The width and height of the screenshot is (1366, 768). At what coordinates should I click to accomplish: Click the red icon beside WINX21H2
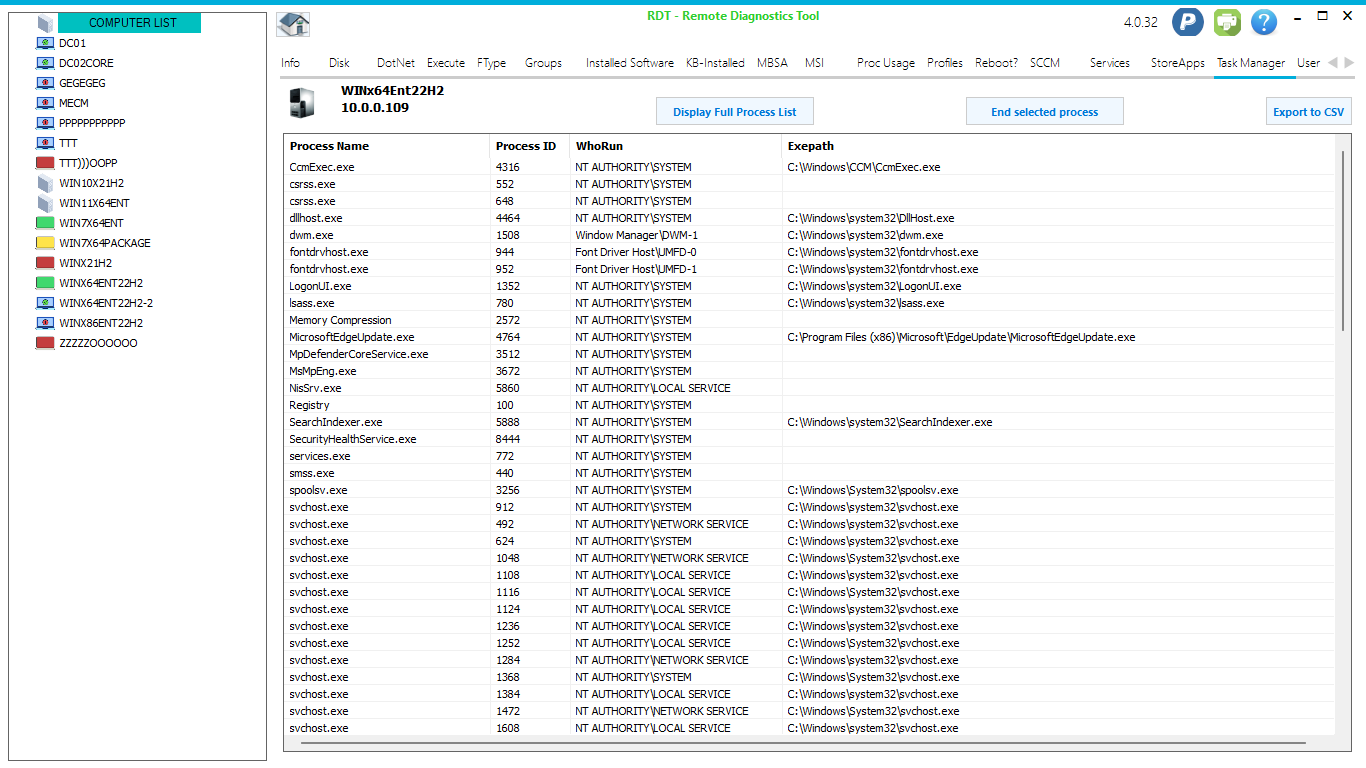pyautogui.click(x=45, y=263)
